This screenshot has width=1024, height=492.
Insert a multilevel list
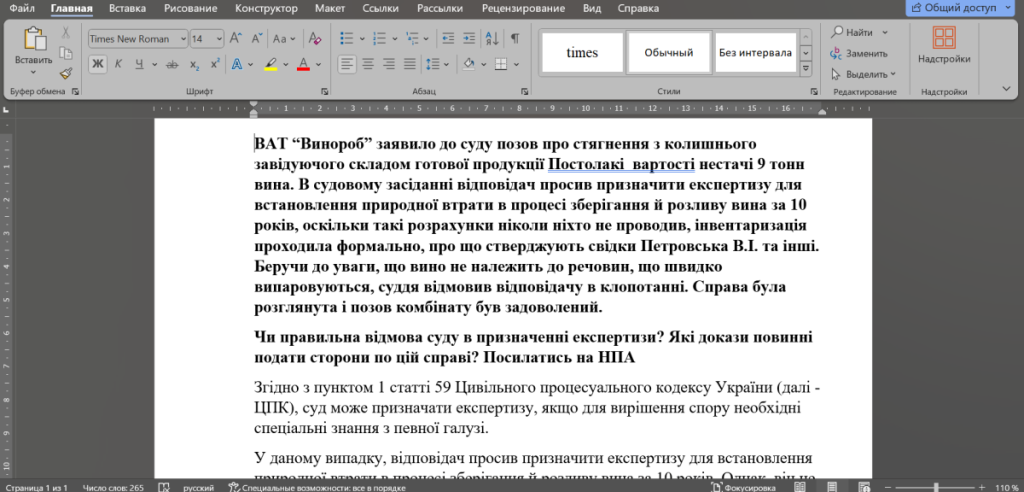[x=411, y=39]
